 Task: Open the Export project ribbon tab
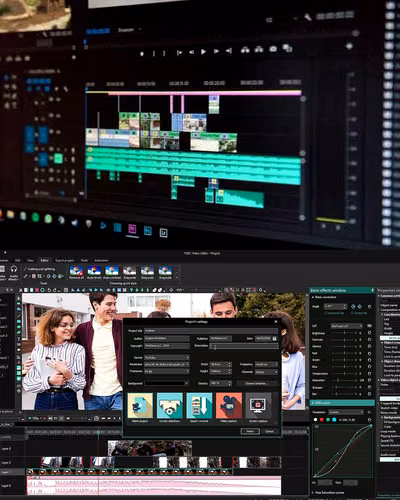(x=65, y=260)
